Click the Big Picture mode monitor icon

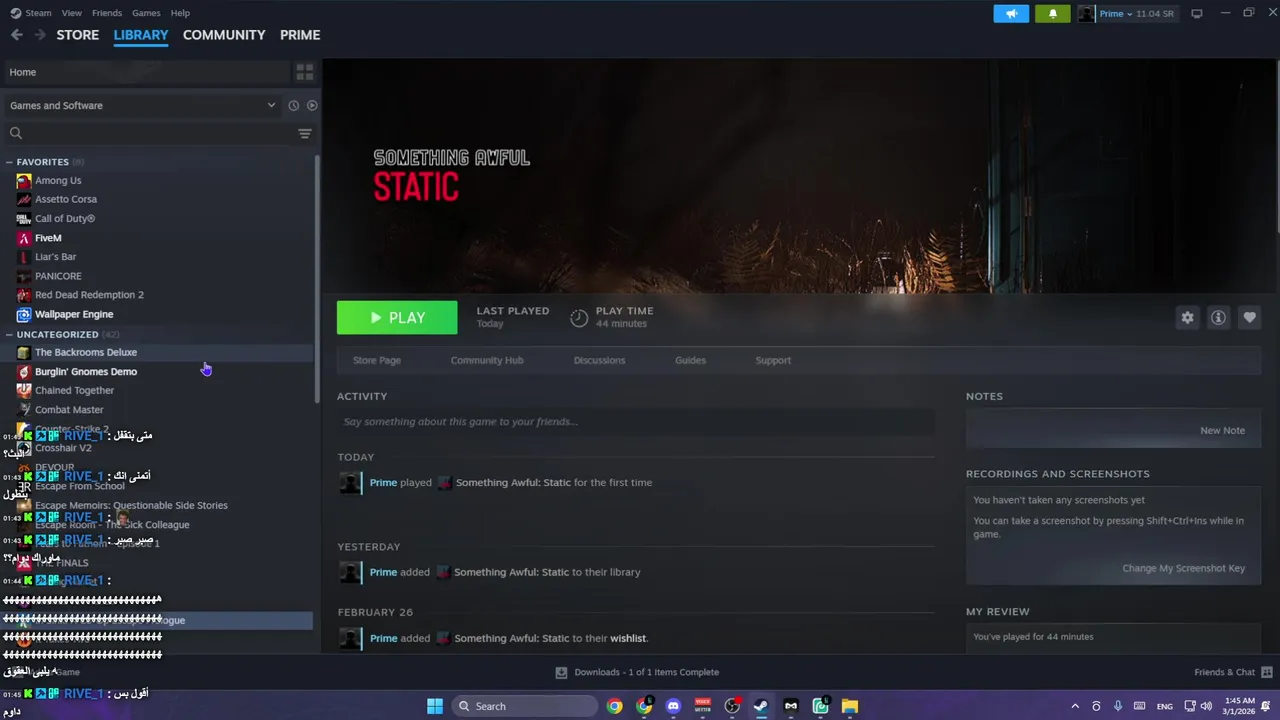pyautogui.click(x=1196, y=14)
